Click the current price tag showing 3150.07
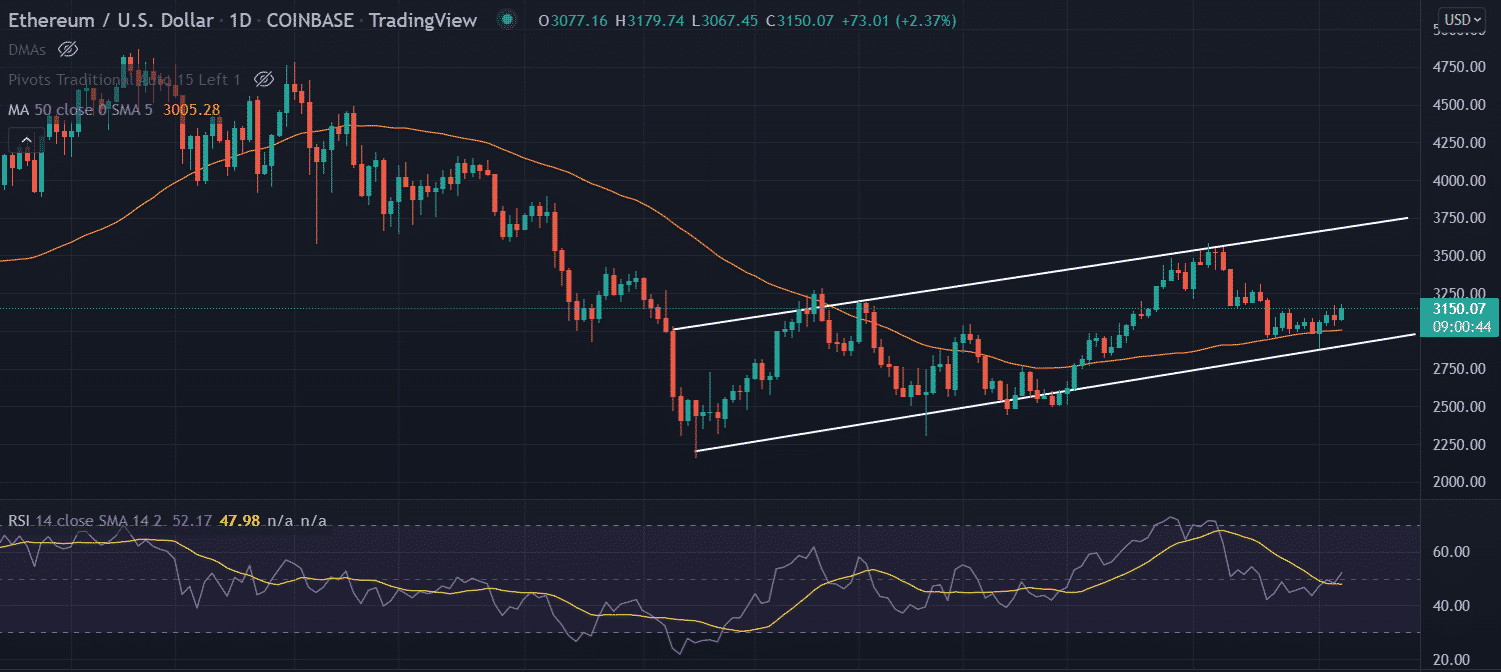This screenshot has width=1501, height=672. (x=1459, y=310)
